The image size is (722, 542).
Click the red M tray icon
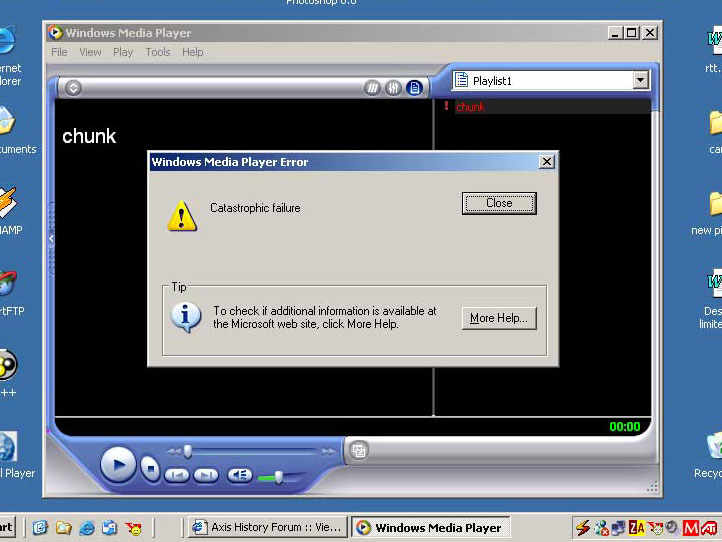(x=691, y=528)
